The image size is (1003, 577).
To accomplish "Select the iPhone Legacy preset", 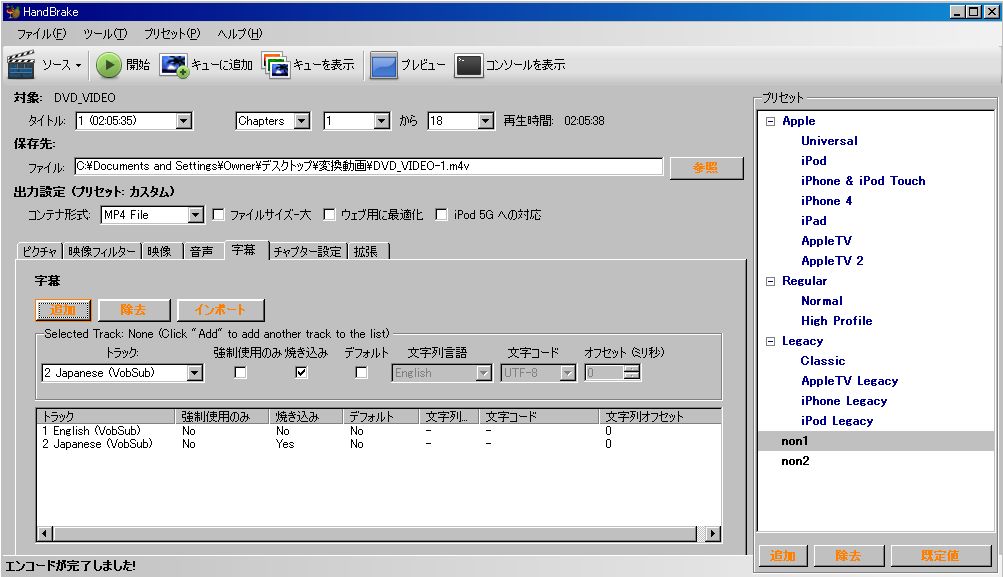I will click(844, 400).
